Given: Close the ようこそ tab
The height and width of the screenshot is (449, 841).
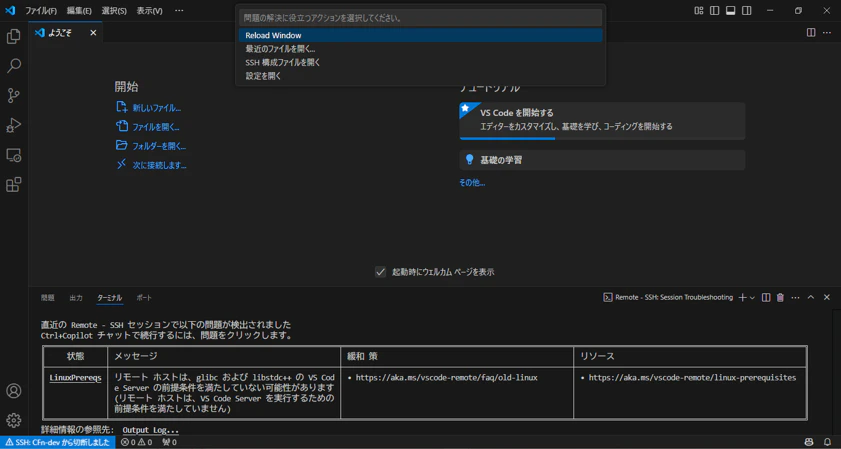Looking at the screenshot, I should 93,33.
